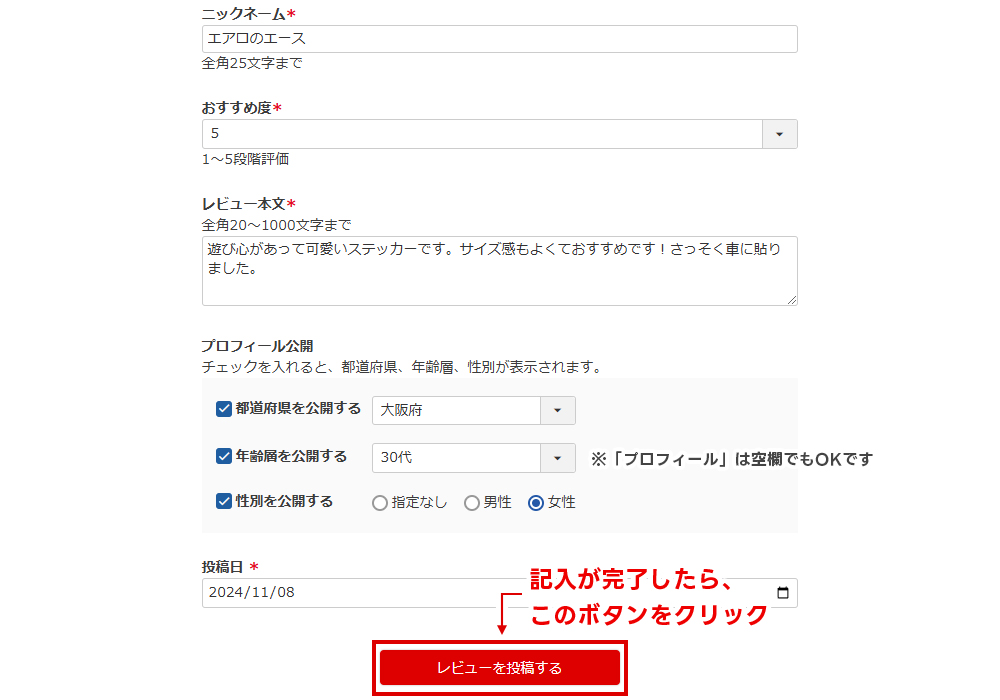Focus the ニックネーム text field
The height and width of the screenshot is (700, 1000).
coord(499,39)
